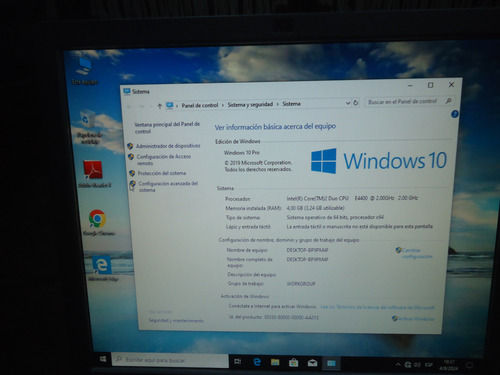Click Activar Windows link
The image size is (500, 375).
pyautogui.click(x=416, y=319)
